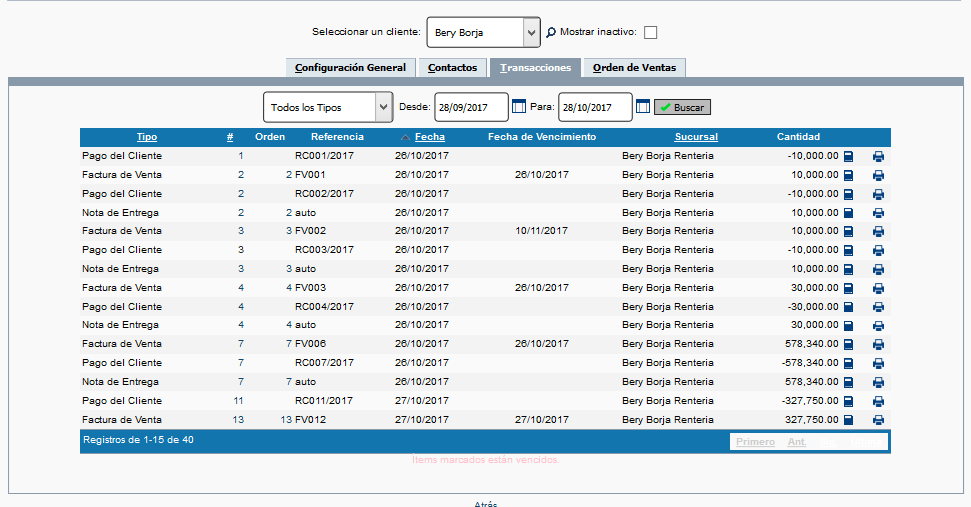
Task: Open the calendar picker for Desde date
Action: [519, 107]
